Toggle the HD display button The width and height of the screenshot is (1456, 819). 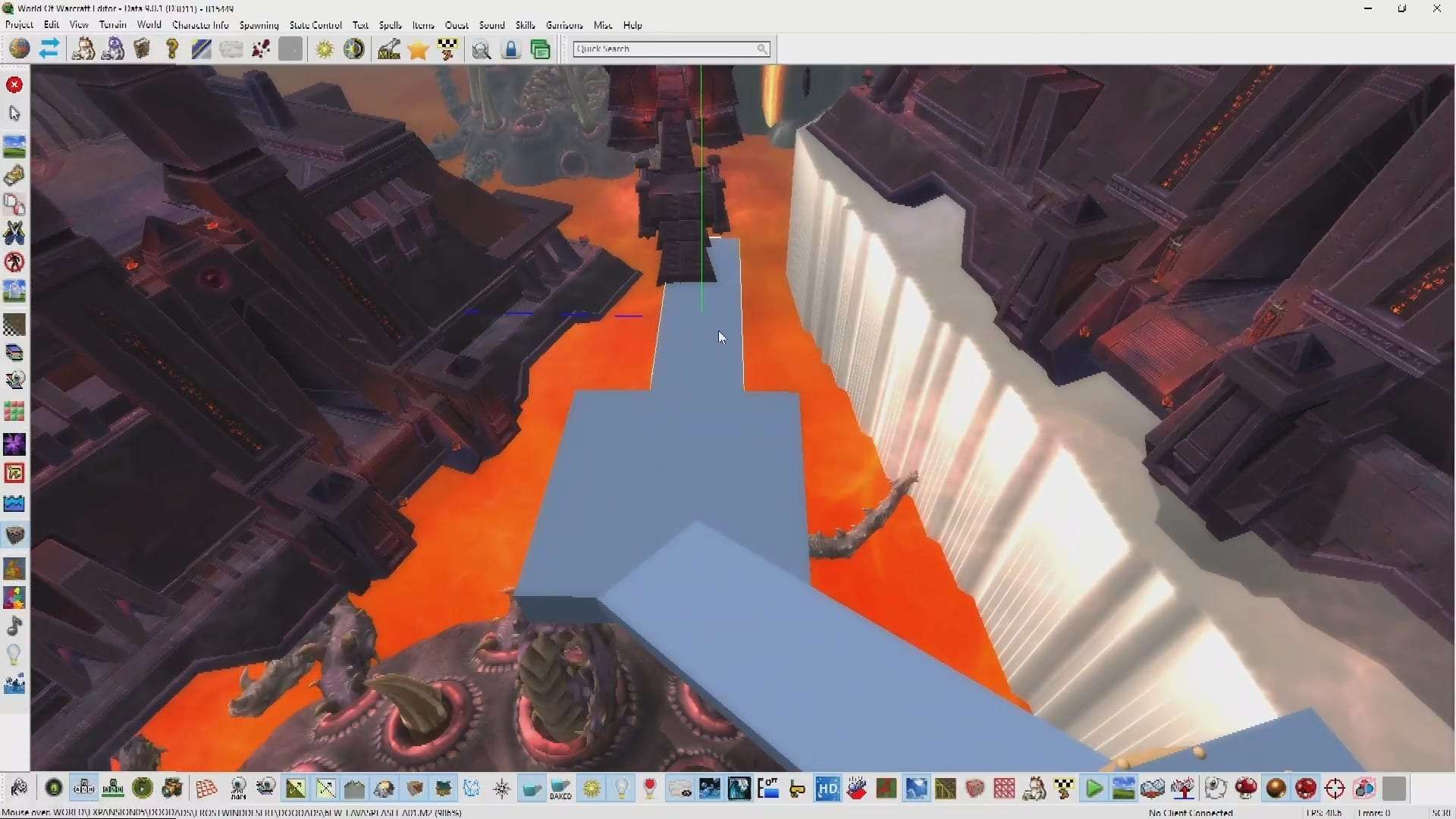pyautogui.click(x=827, y=789)
